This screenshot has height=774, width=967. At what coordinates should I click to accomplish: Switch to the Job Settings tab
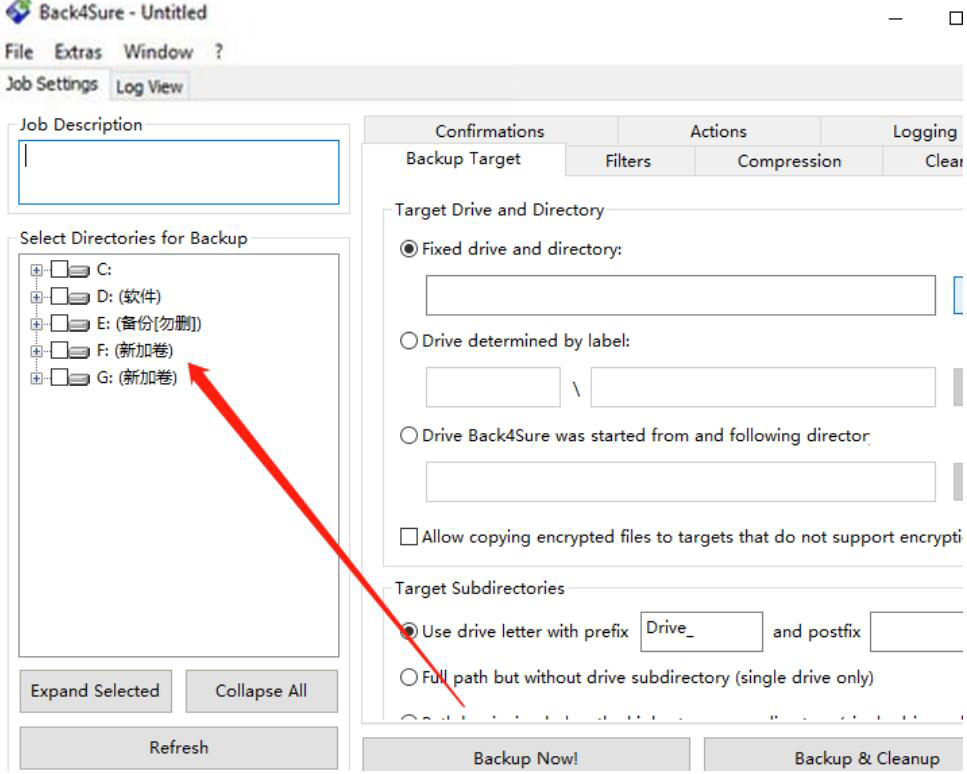tap(52, 84)
